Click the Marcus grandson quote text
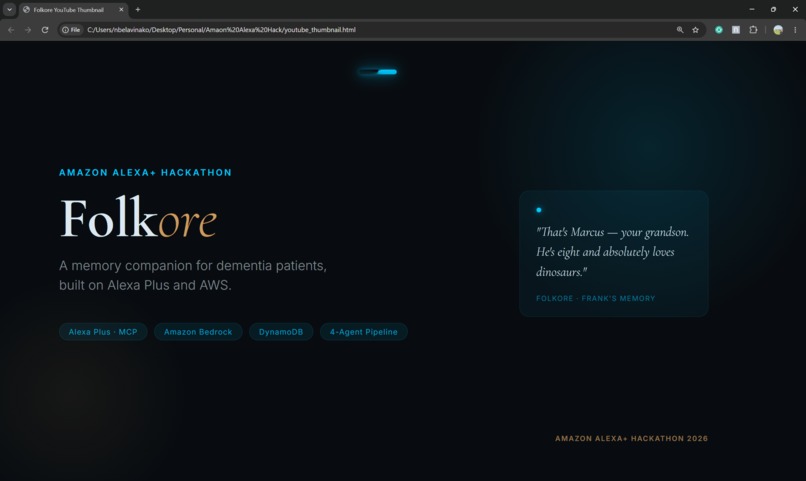 pos(612,252)
